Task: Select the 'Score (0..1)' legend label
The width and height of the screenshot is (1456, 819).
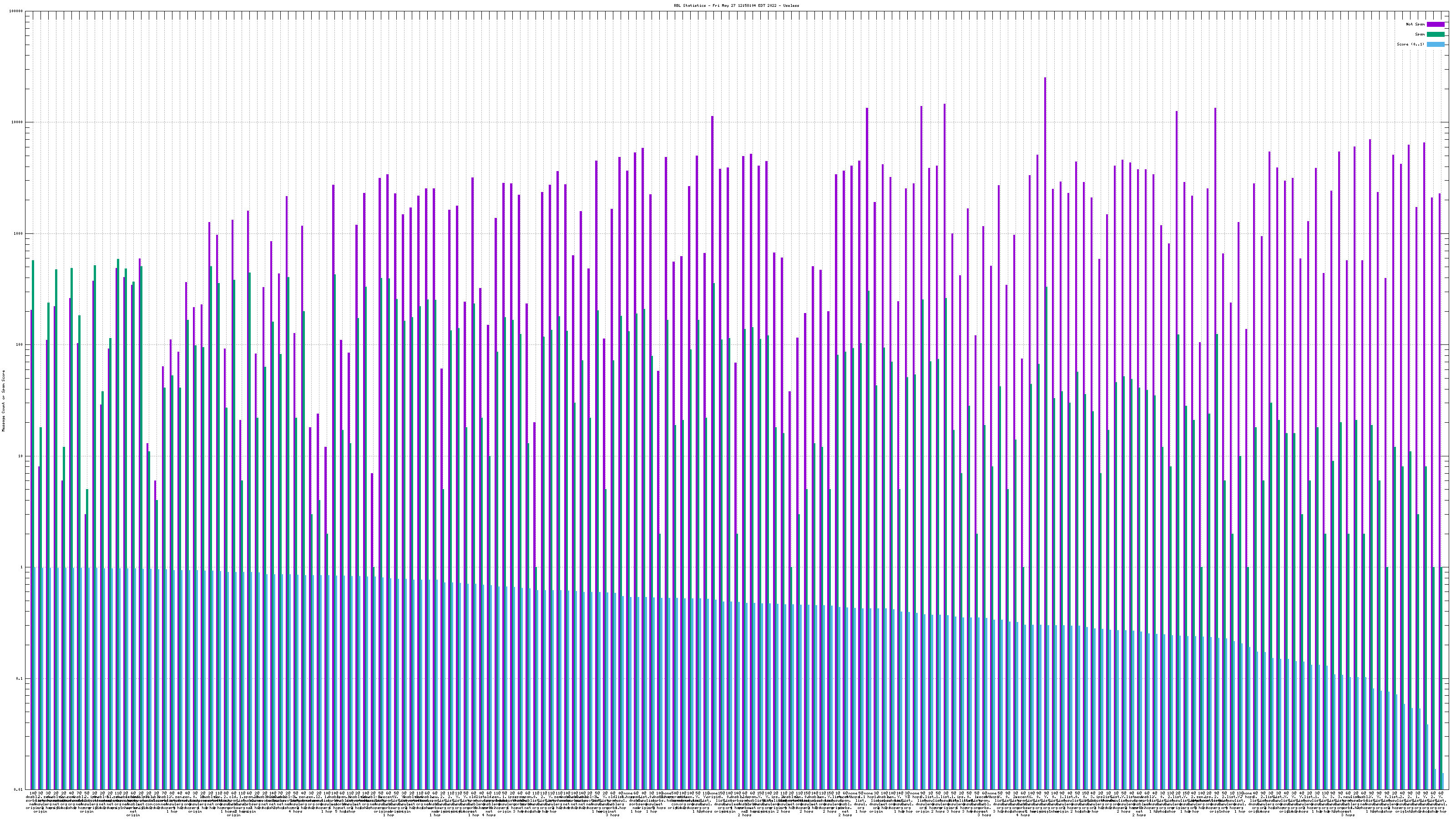Action: point(1410,44)
